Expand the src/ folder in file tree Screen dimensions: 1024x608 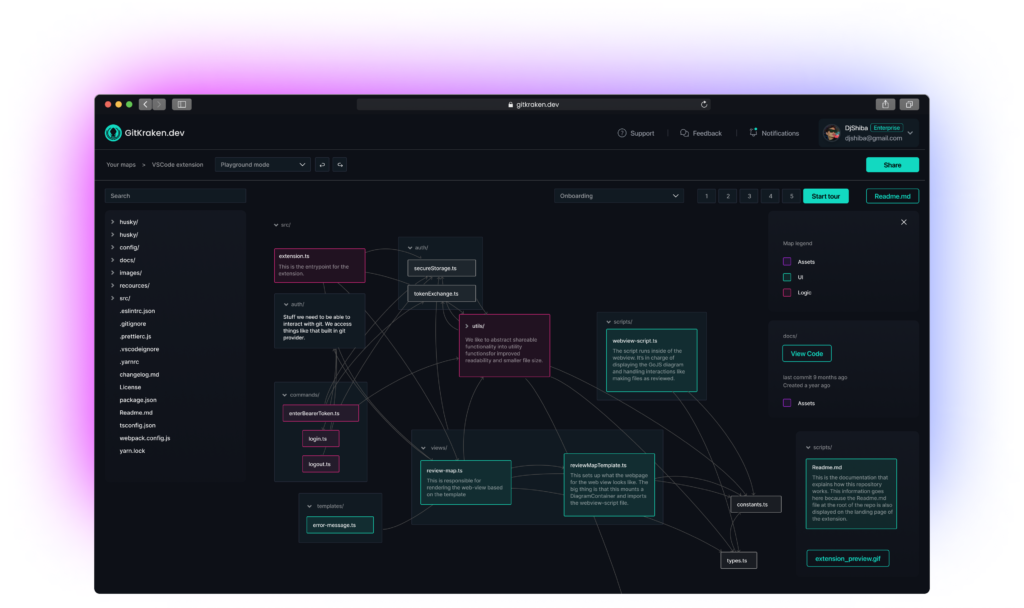tap(112, 298)
